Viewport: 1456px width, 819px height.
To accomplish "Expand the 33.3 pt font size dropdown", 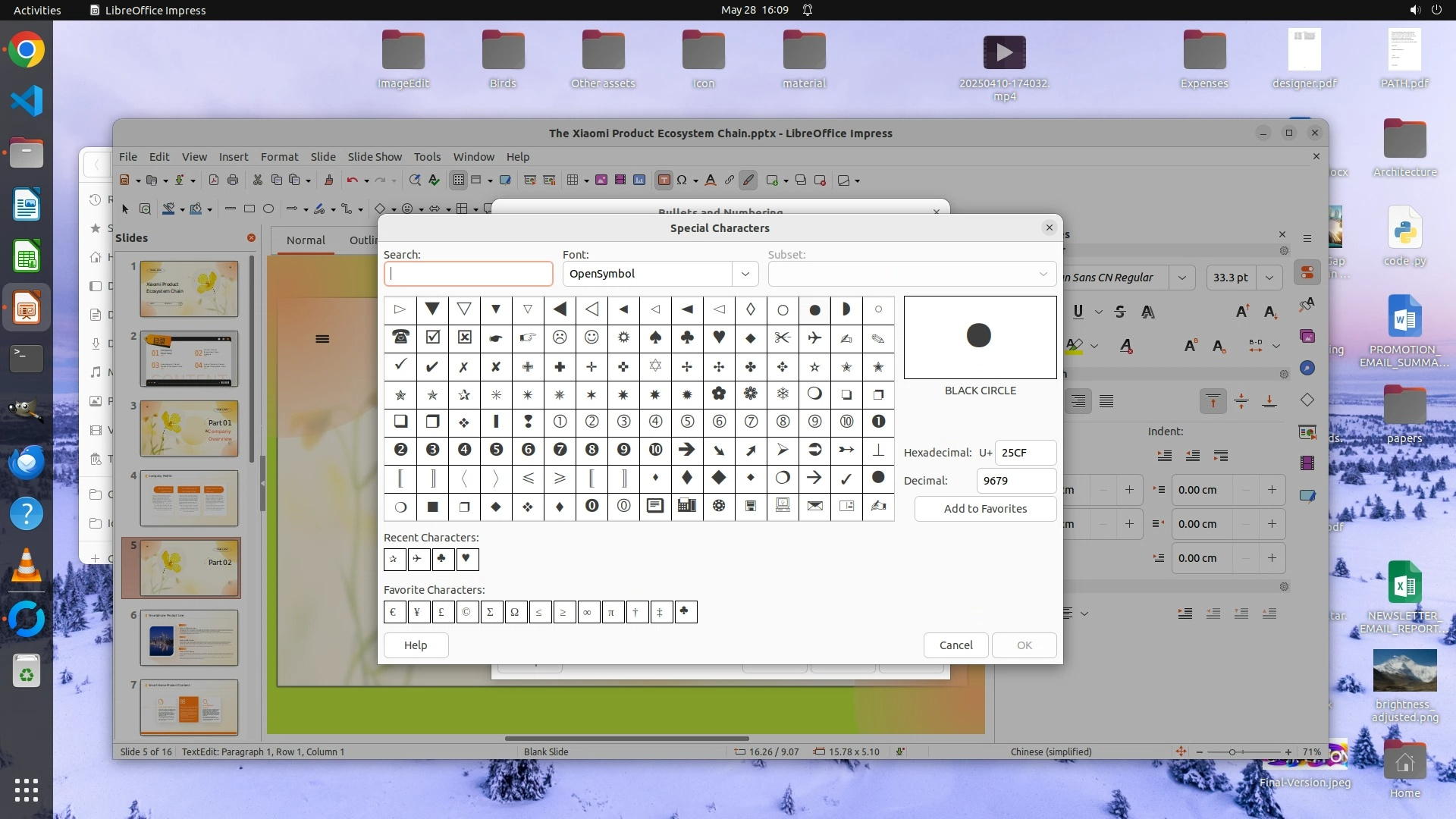I will tap(1269, 278).
